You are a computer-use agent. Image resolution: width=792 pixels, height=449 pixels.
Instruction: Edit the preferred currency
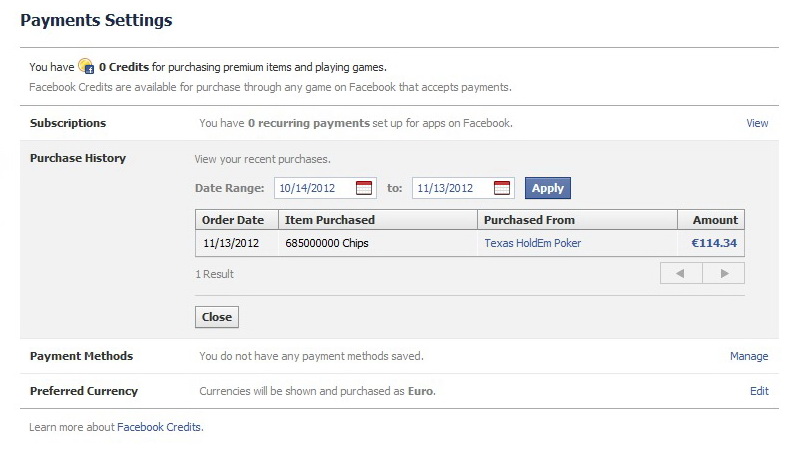759,391
